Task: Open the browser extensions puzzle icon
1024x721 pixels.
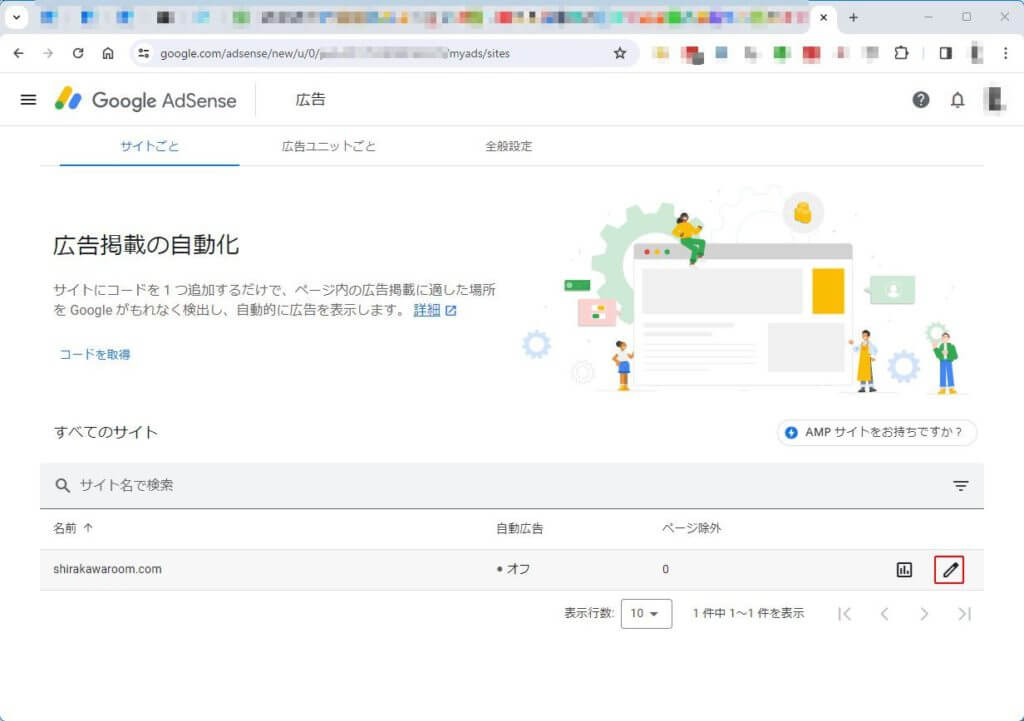Action: tap(901, 53)
